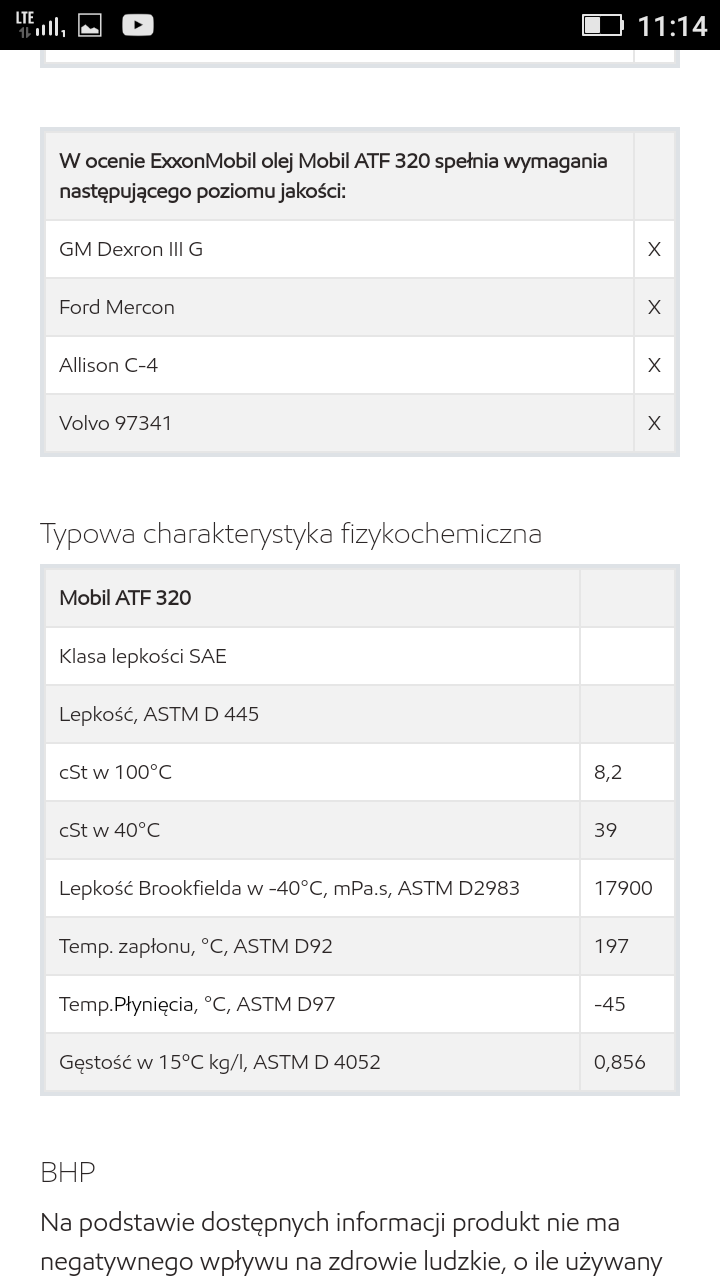Image resolution: width=720 pixels, height=1280 pixels.
Task: Tap the Typowa charakterystyka fizykochemiczna heading
Action: click(291, 533)
